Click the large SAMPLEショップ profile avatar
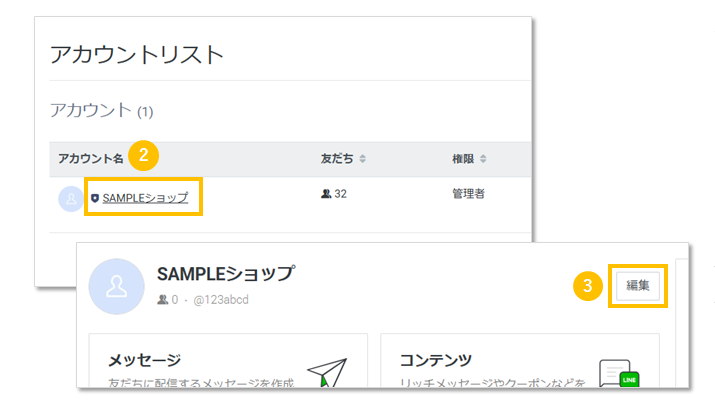This screenshot has height=407, width=715. pyautogui.click(x=116, y=284)
